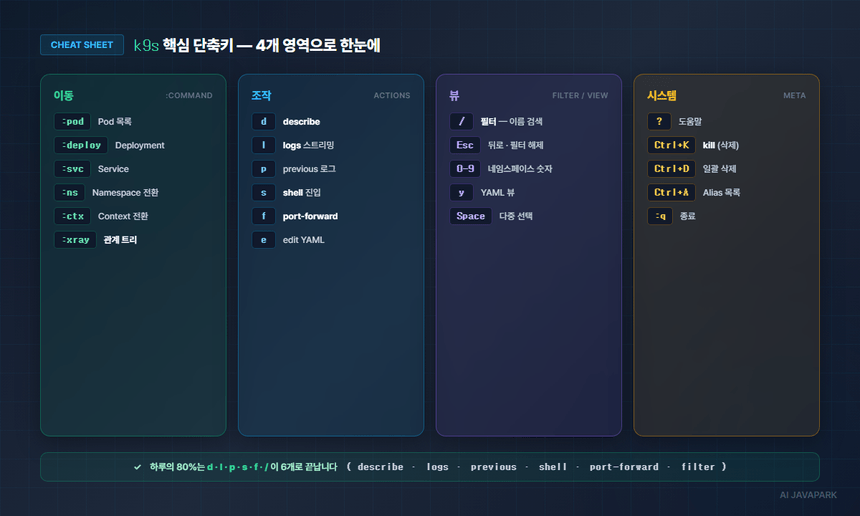Click the "s" key badge for shell

pyautogui.click(x=263, y=192)
